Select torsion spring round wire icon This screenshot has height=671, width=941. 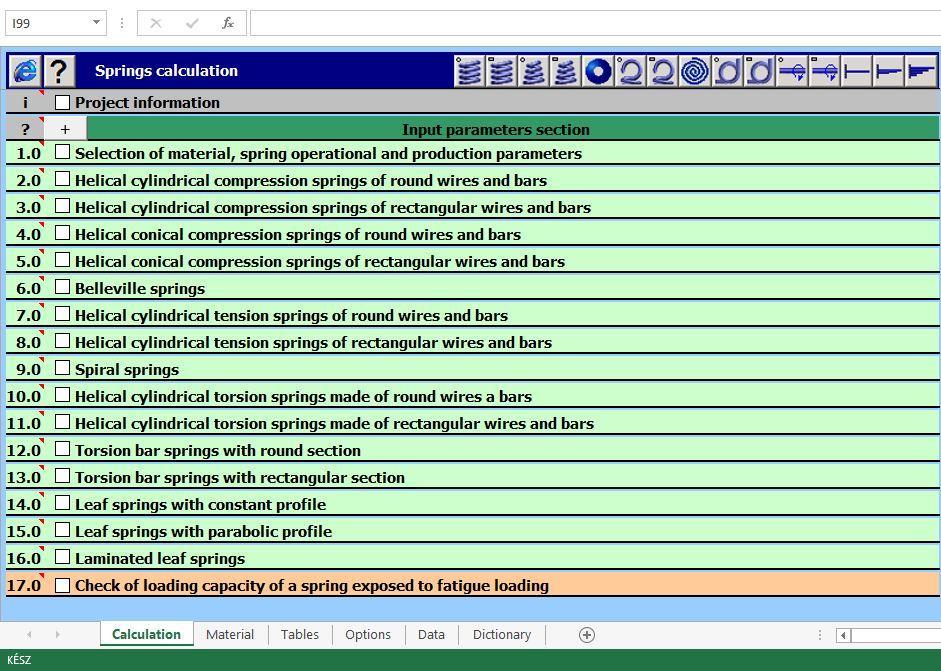click(727, 71)
